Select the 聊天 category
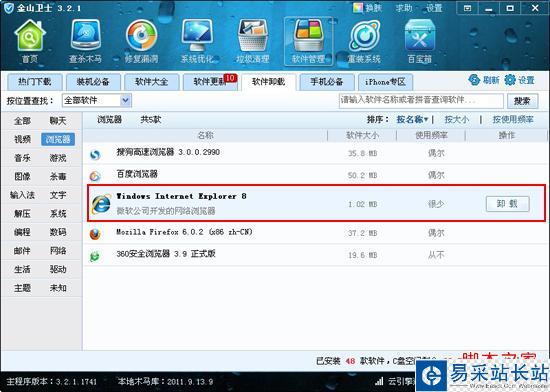This screenshot has width=550, height=392. point(58,121)
